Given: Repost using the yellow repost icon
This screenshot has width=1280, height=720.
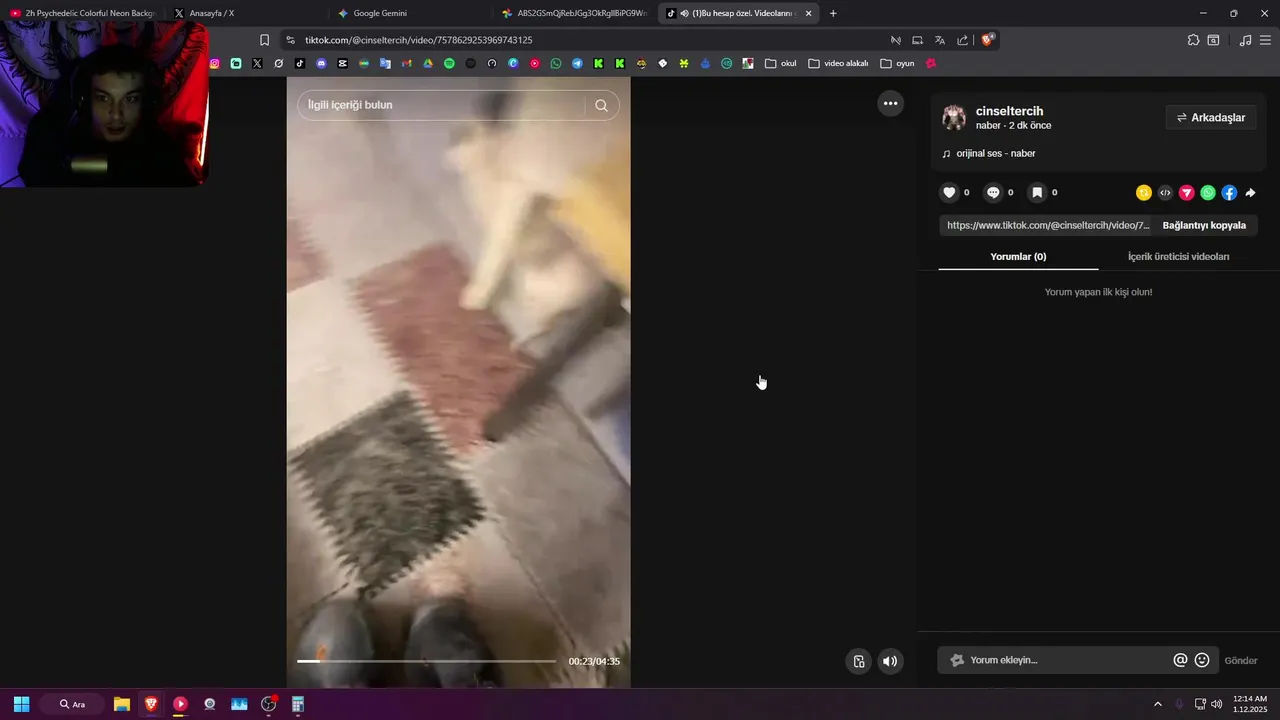Looking at the screenshot, I should 1144,193.
